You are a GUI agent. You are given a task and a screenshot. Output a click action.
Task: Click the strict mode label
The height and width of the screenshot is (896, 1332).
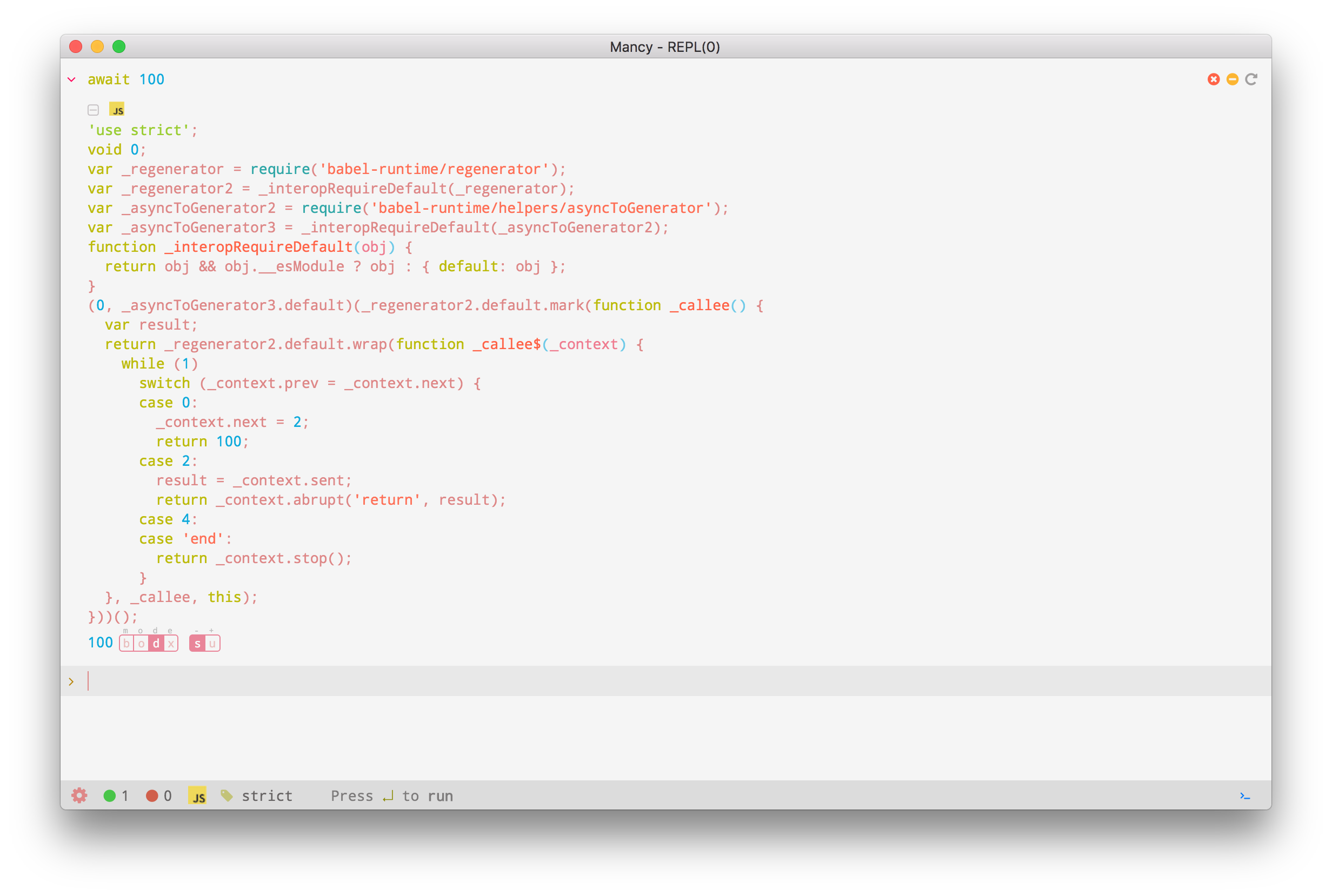pyautogui.click(x=267, y=795)
